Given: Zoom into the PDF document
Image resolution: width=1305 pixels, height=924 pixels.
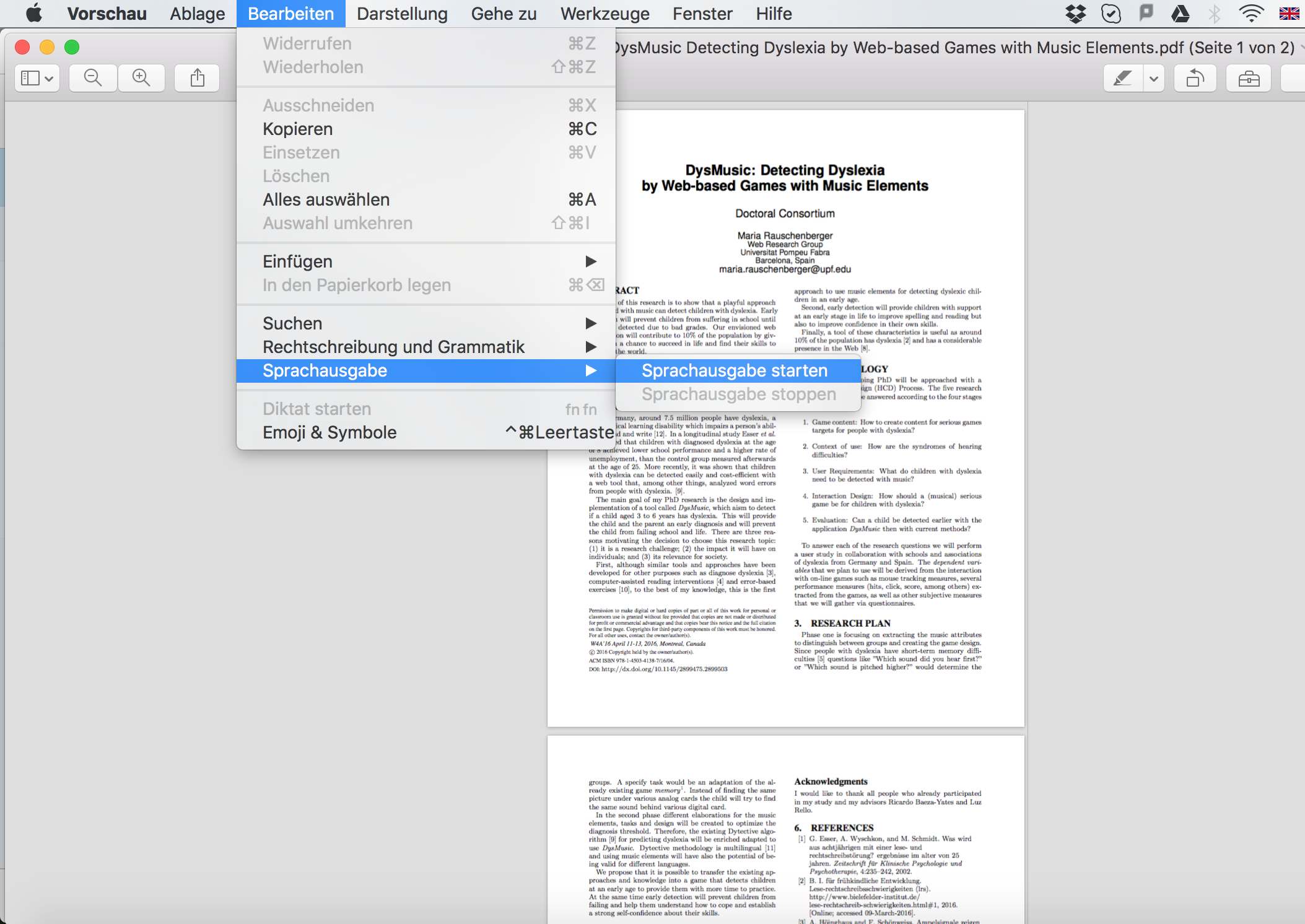Looking at the screenshot, I should click(141, 78).
